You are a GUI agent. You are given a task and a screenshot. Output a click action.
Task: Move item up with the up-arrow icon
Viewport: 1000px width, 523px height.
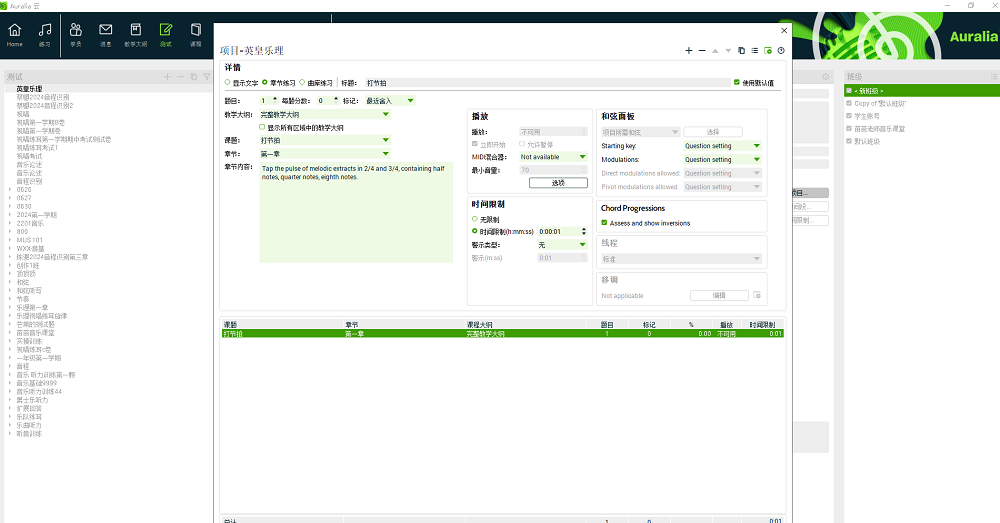(x=715, y=50)
